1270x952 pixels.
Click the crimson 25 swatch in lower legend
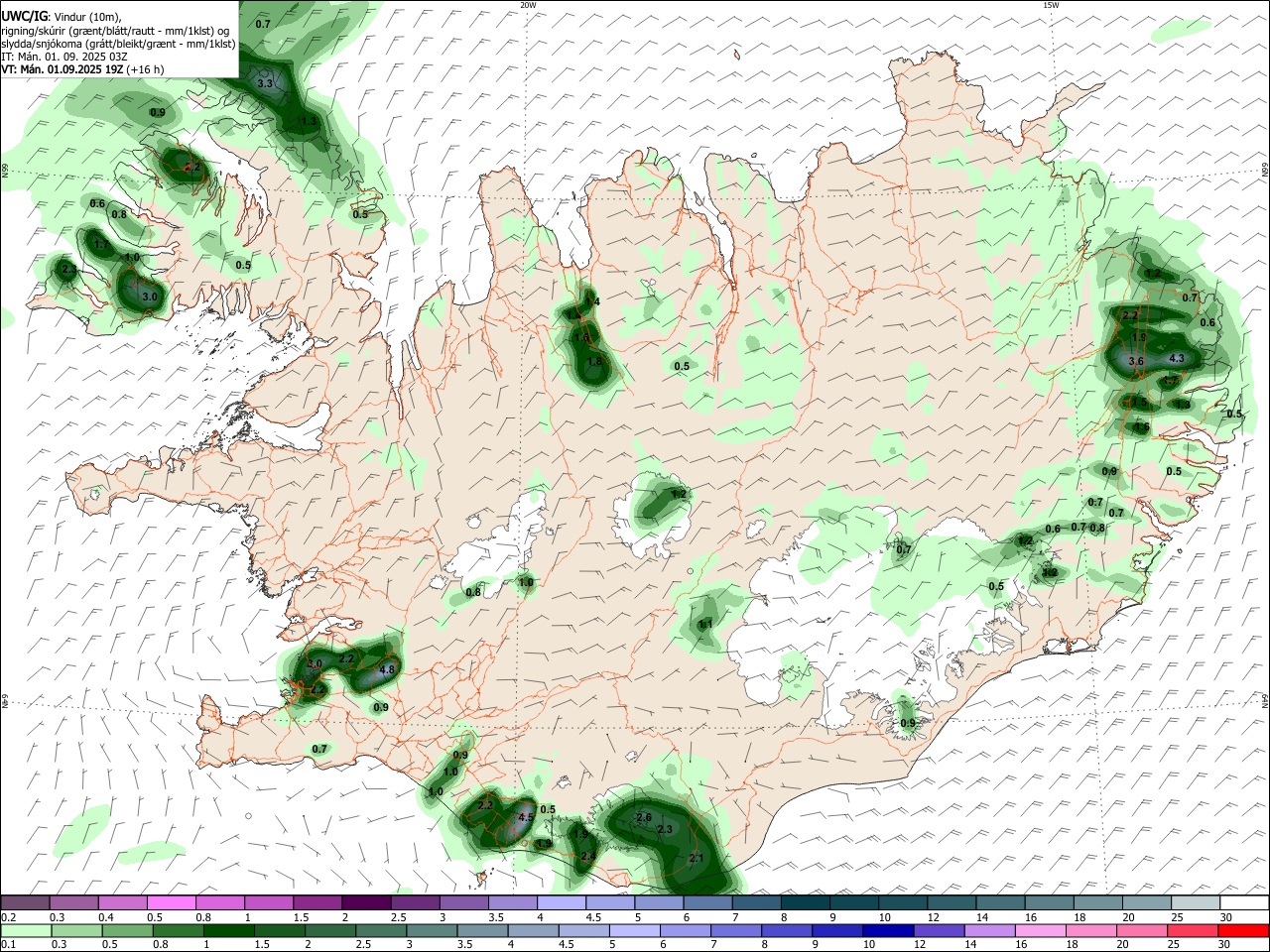[x=1193, y=931]
